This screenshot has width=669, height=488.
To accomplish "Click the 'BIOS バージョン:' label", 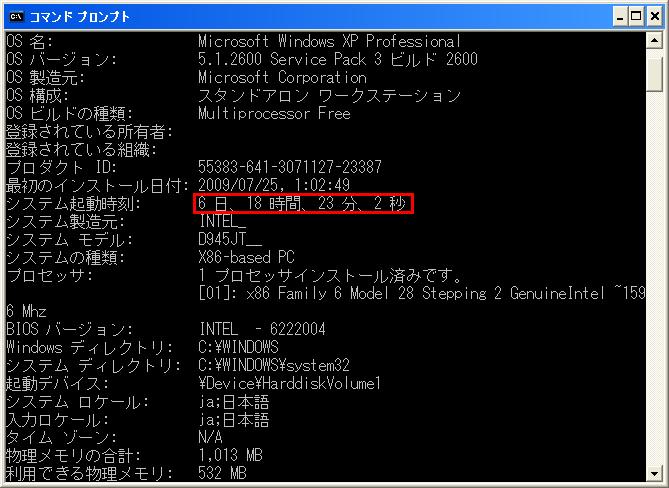I will pyautogui.click(x=70, y=329).
